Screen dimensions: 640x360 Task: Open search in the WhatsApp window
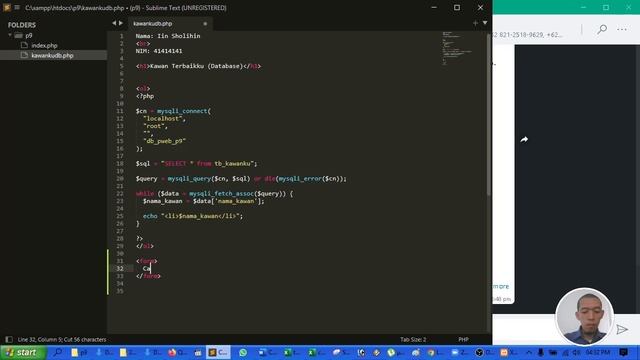(602, 29)
